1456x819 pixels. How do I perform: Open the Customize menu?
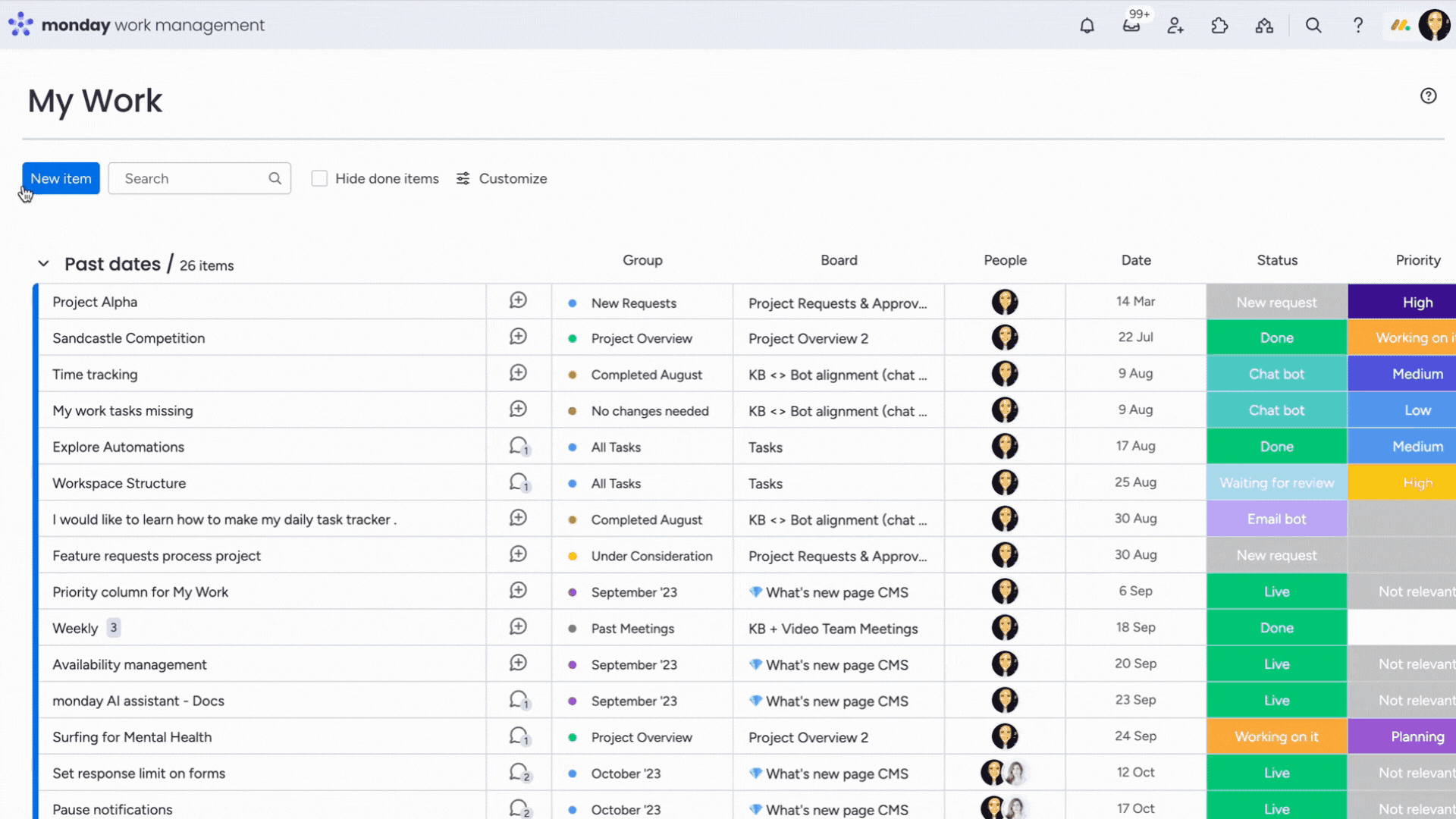pyautogui.click(x=501, y=178)
